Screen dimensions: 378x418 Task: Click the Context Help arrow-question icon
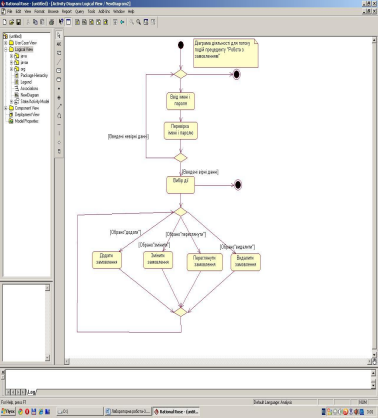click(x=61, y=22)
